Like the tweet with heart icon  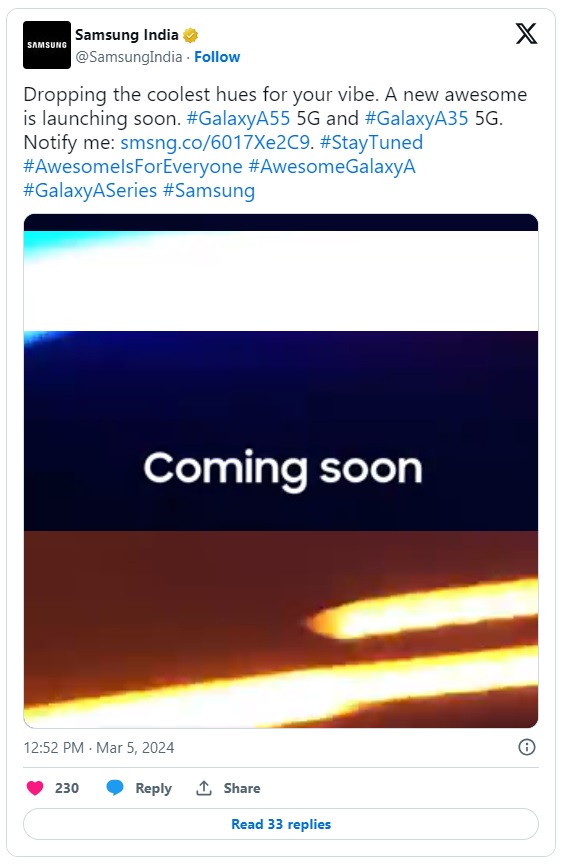(35, 788)
